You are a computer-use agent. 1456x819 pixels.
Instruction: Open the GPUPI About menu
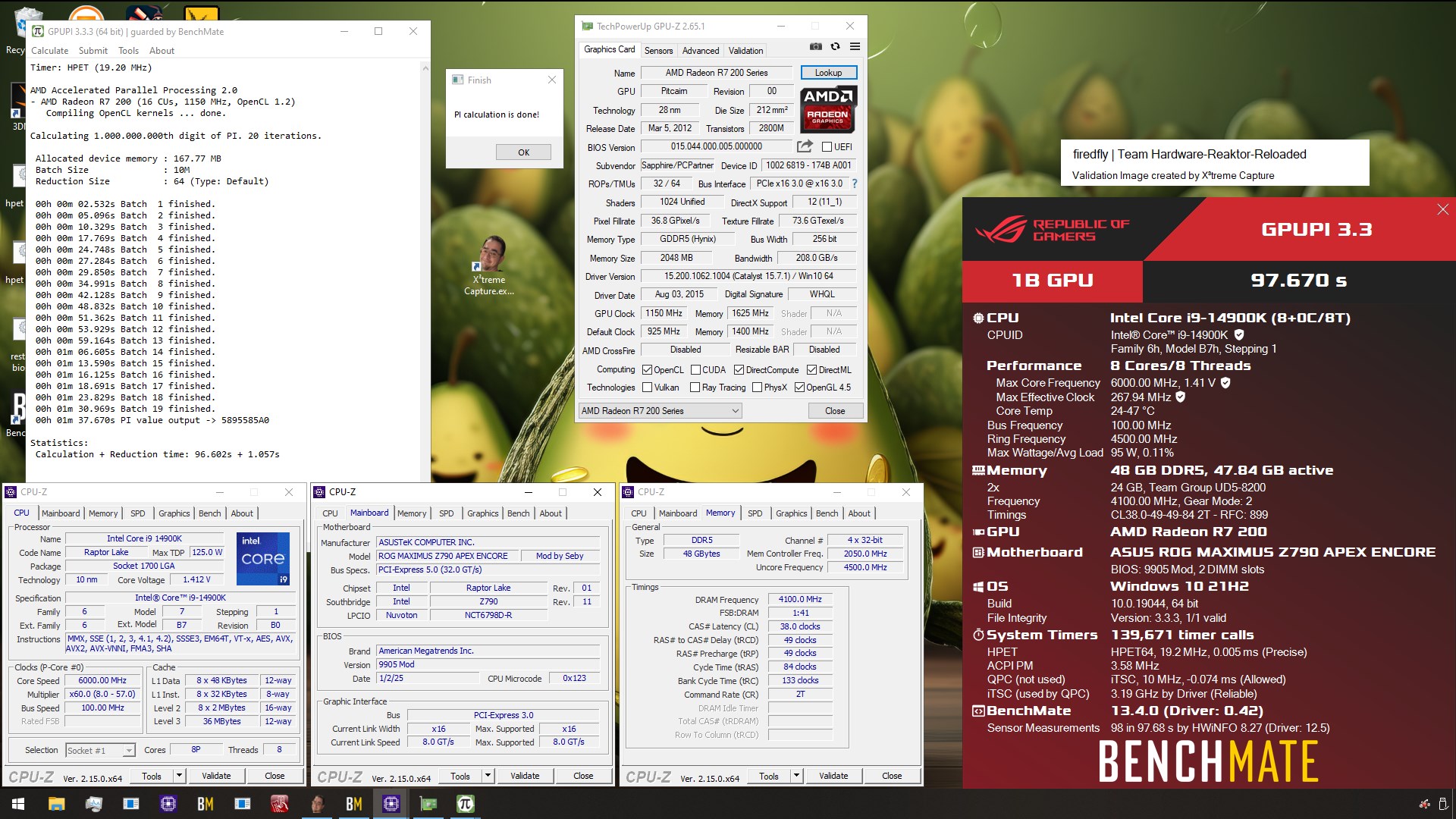(162, 51)
